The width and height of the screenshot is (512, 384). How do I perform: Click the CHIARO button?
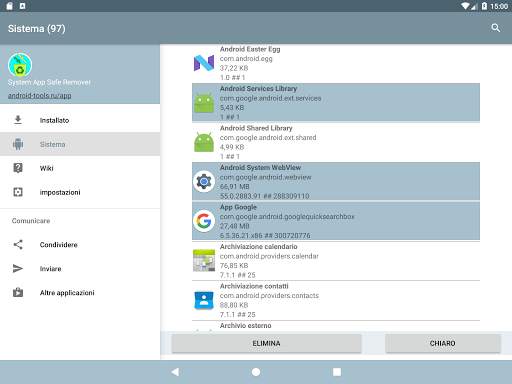coord(443,343)
